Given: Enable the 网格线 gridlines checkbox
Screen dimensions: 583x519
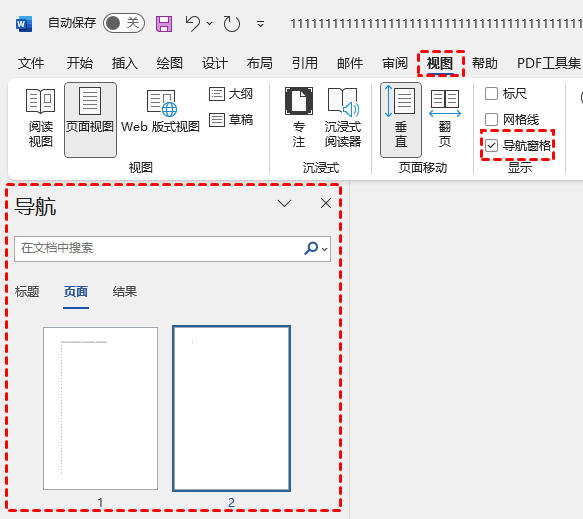Looking at the screenshot, I should click(x=491, y=120).
